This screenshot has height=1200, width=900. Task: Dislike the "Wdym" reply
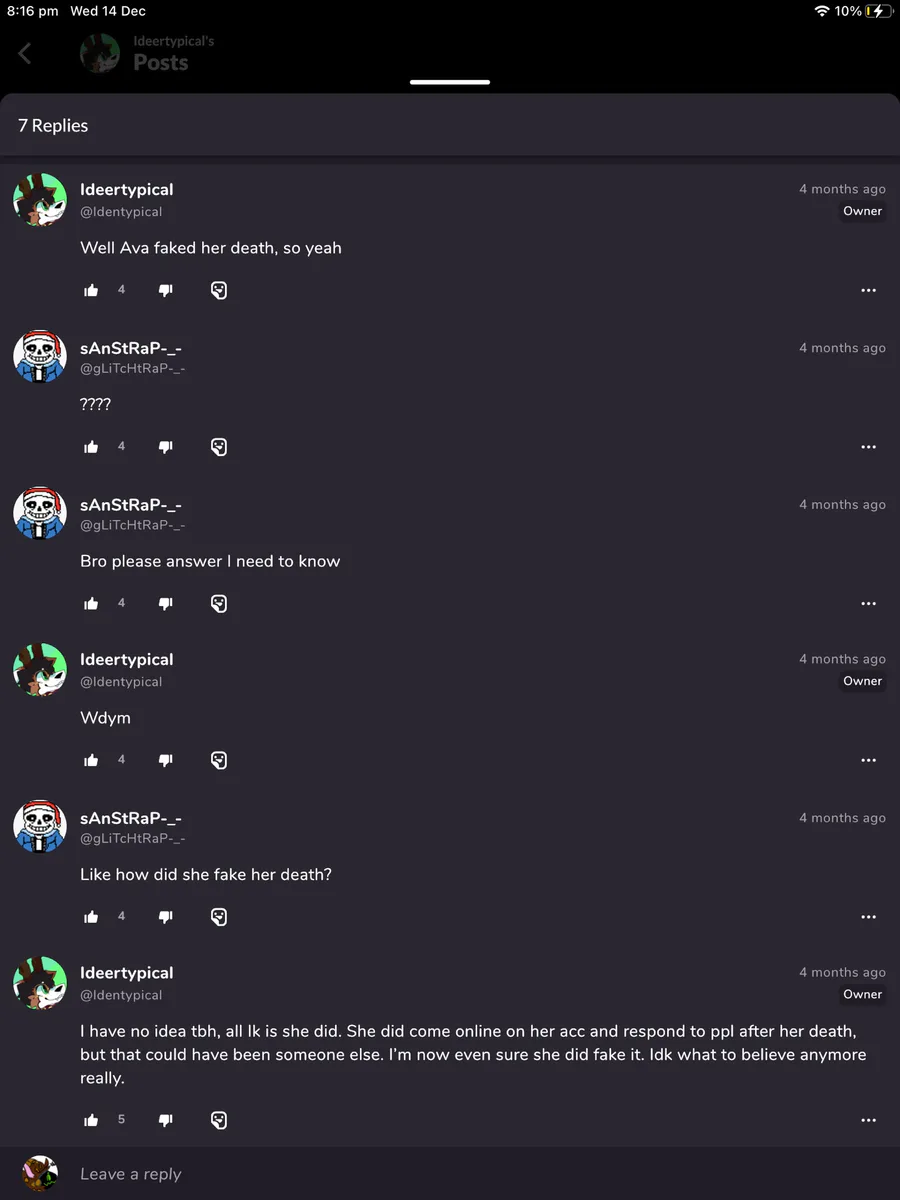pyautogui.click(x=166, y=761)
